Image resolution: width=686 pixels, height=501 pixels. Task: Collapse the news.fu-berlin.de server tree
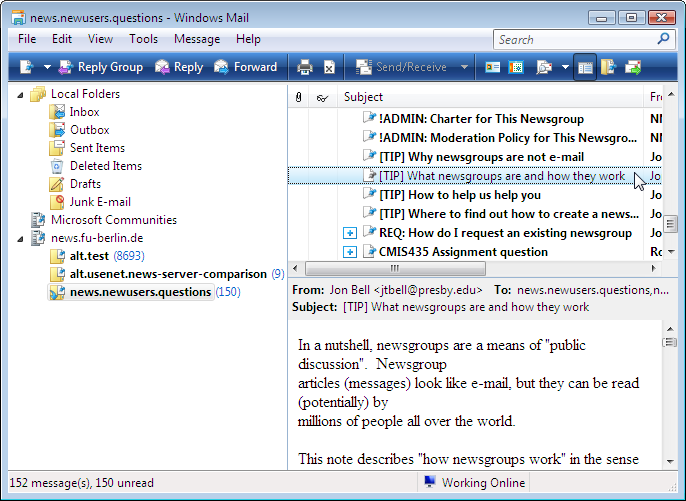point(23,238)
